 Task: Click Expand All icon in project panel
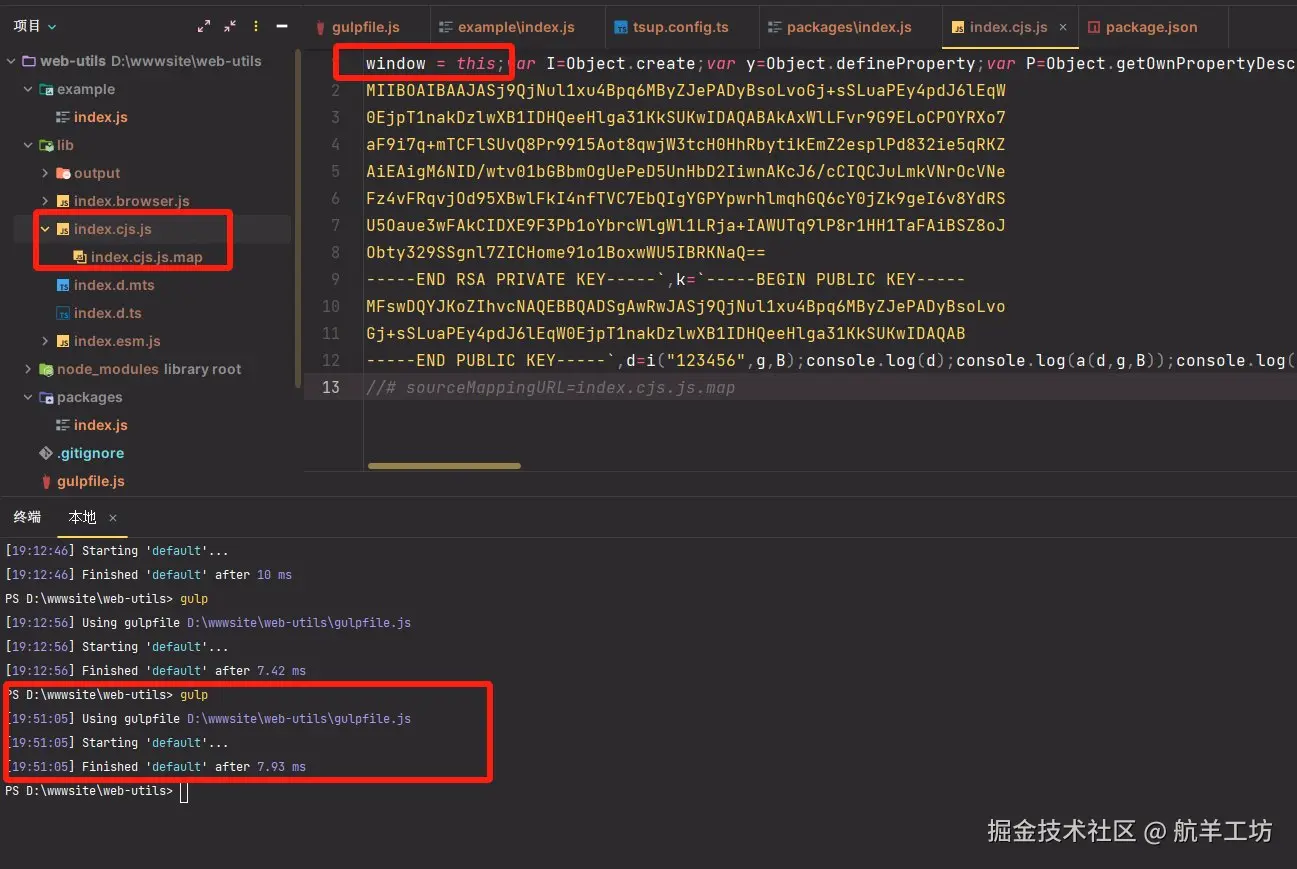point(204,26)
